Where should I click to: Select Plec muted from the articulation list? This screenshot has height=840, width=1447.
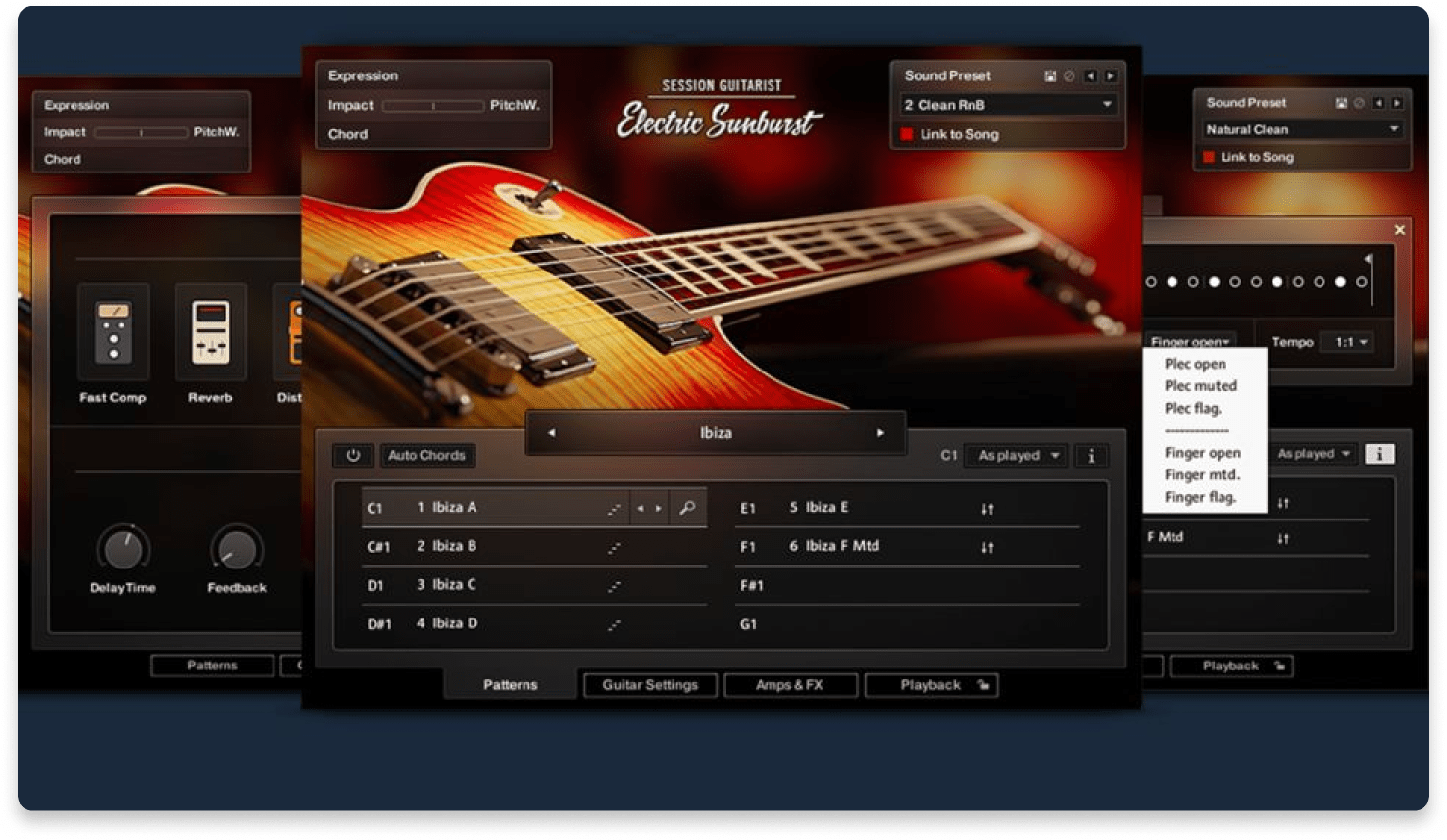[x=1200, y=385]
